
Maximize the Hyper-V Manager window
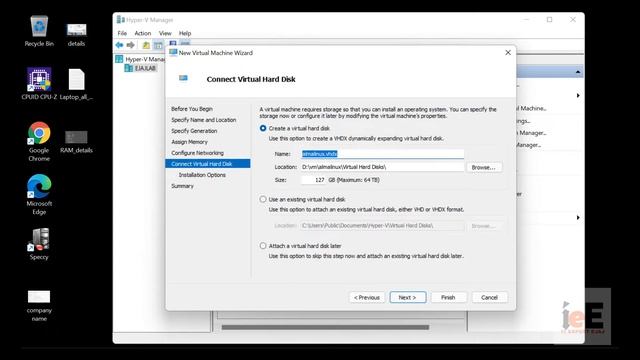point(549,20)
